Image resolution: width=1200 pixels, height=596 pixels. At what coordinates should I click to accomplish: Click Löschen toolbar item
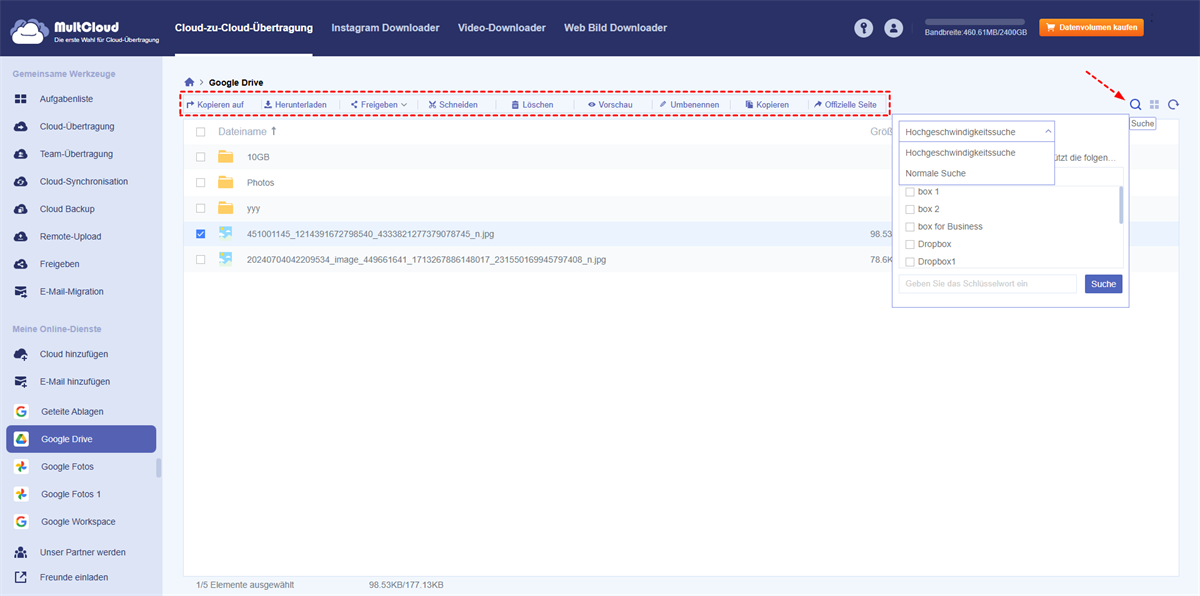click(x=532, y=104)
